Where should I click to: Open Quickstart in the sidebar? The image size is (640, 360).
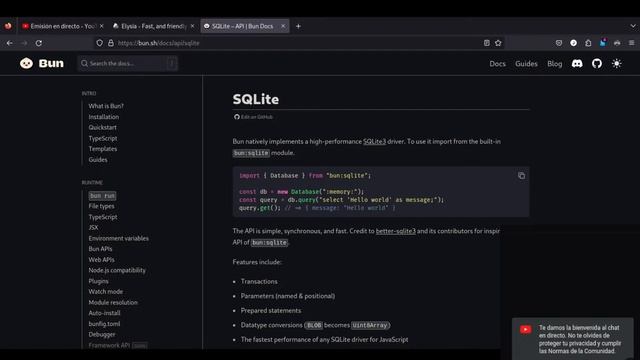pyautogui.click(x=102, y=127)
